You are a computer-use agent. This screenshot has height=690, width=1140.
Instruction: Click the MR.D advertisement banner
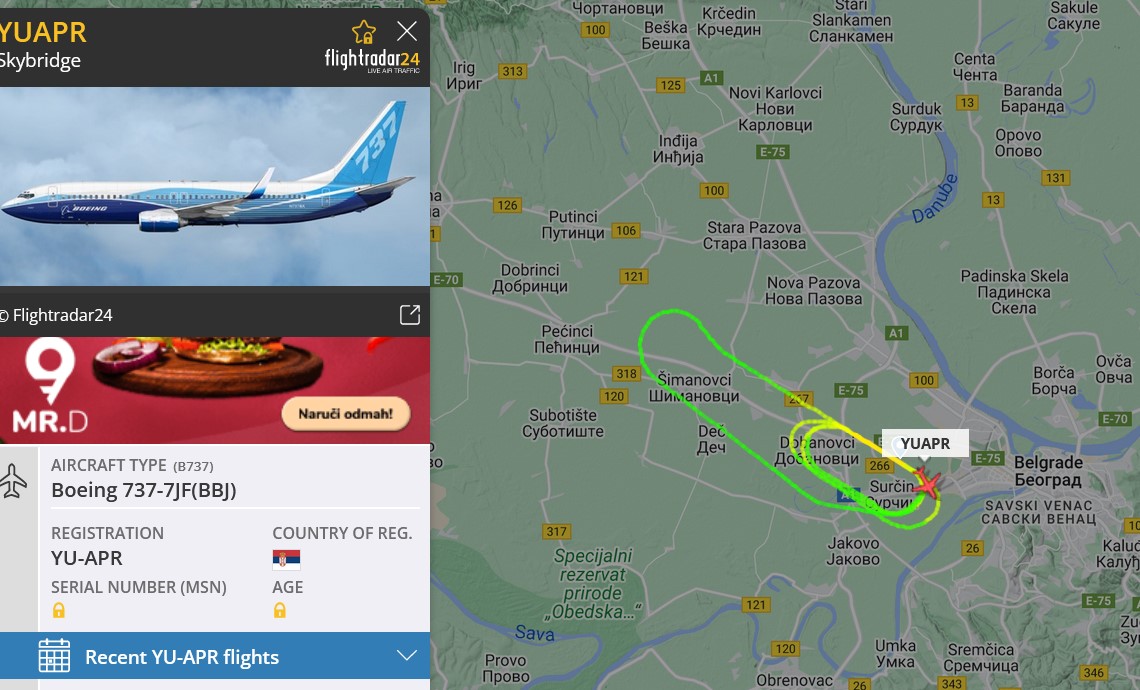point(215,390)
